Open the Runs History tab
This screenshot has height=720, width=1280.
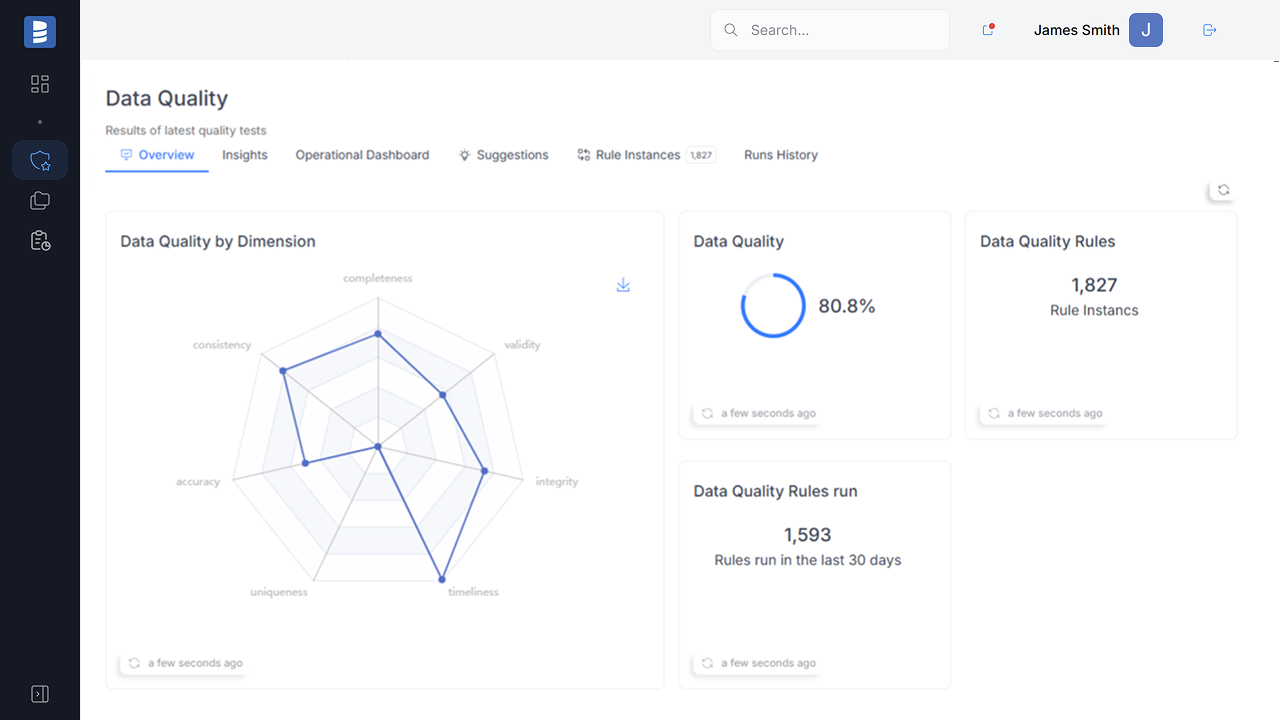point(781,155)
